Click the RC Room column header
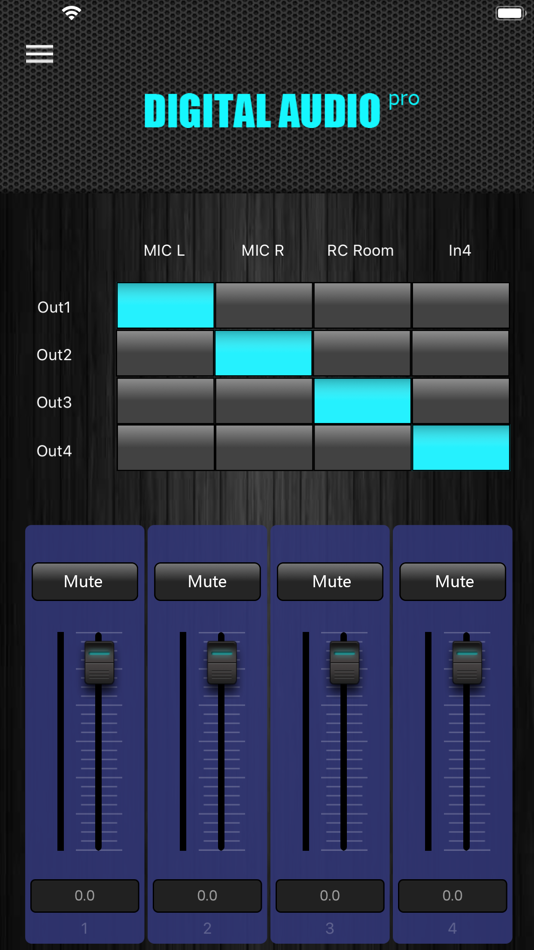 361,250
